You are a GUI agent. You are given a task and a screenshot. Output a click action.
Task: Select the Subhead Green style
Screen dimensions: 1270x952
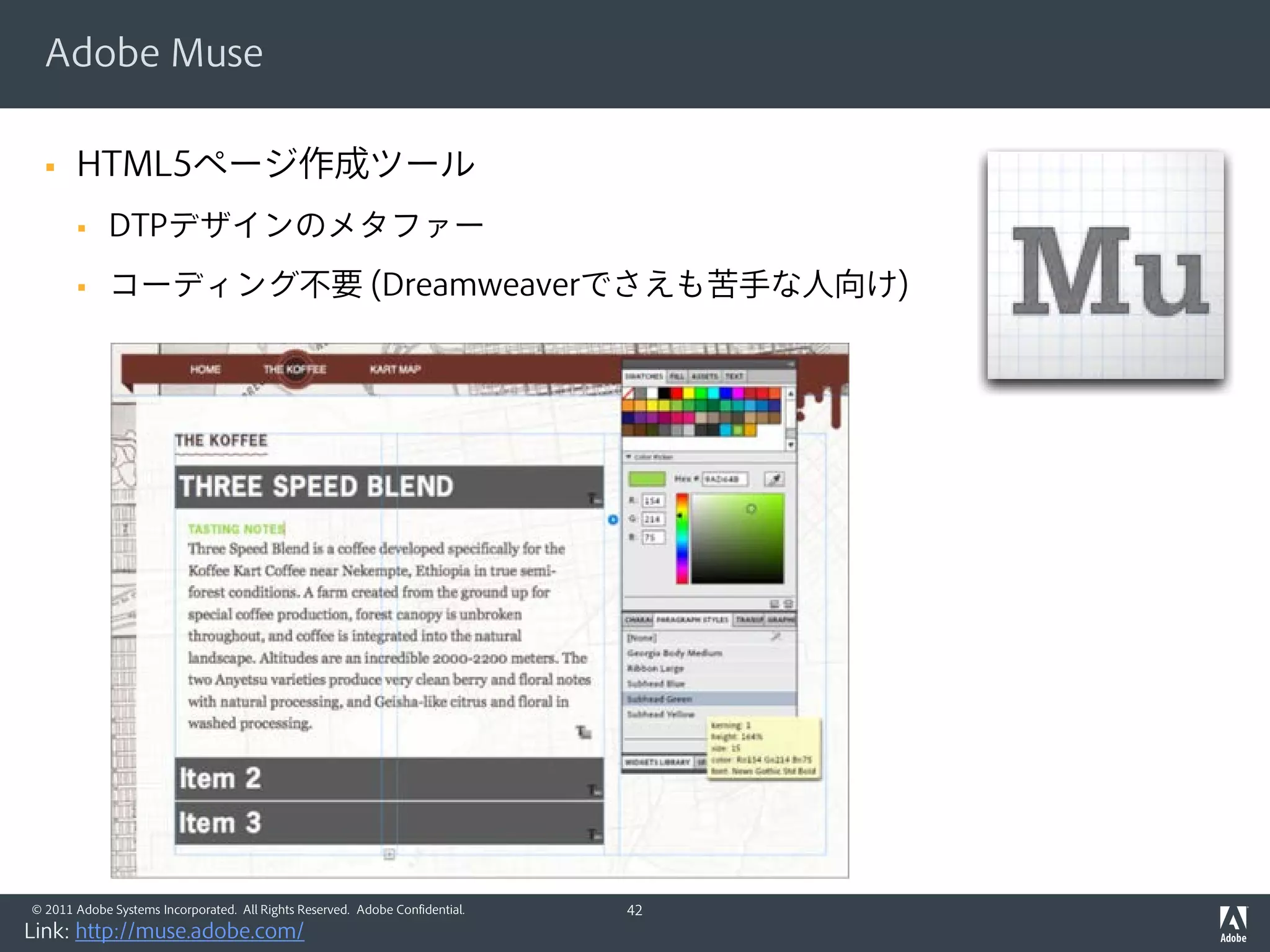point(709,699)
